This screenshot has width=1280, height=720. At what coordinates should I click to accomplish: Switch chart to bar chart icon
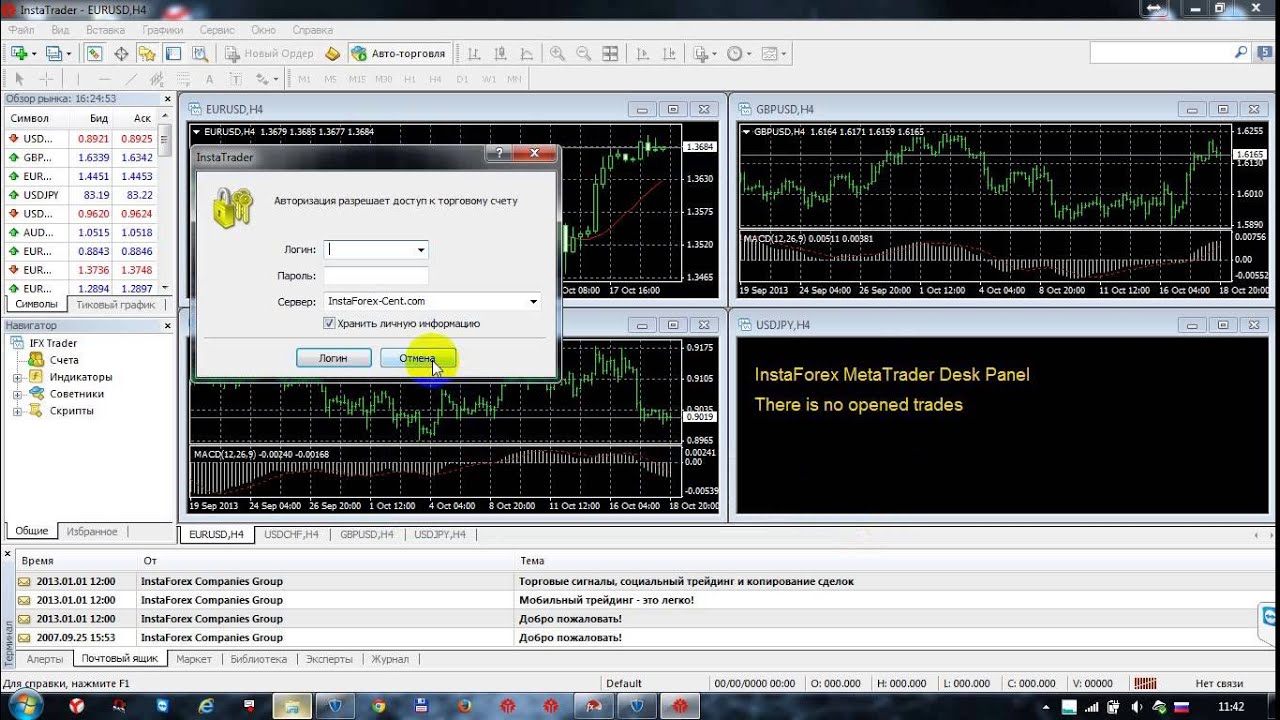[473, 53]
